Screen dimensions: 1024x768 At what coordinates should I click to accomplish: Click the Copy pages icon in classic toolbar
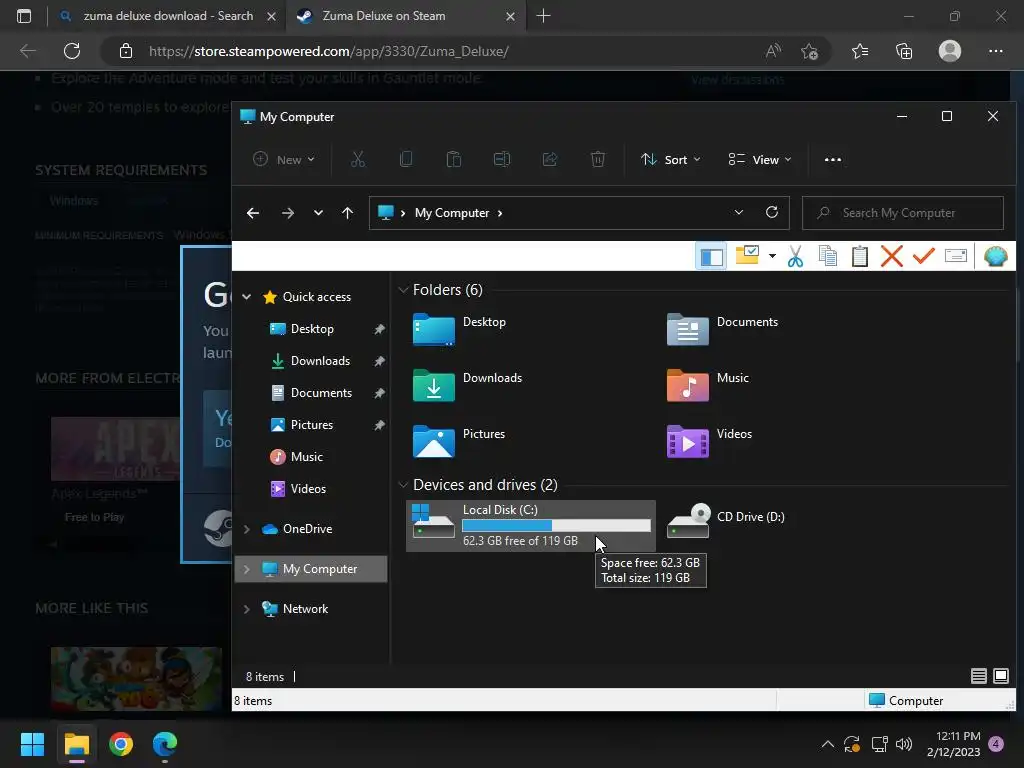click(x=827, y=256)
